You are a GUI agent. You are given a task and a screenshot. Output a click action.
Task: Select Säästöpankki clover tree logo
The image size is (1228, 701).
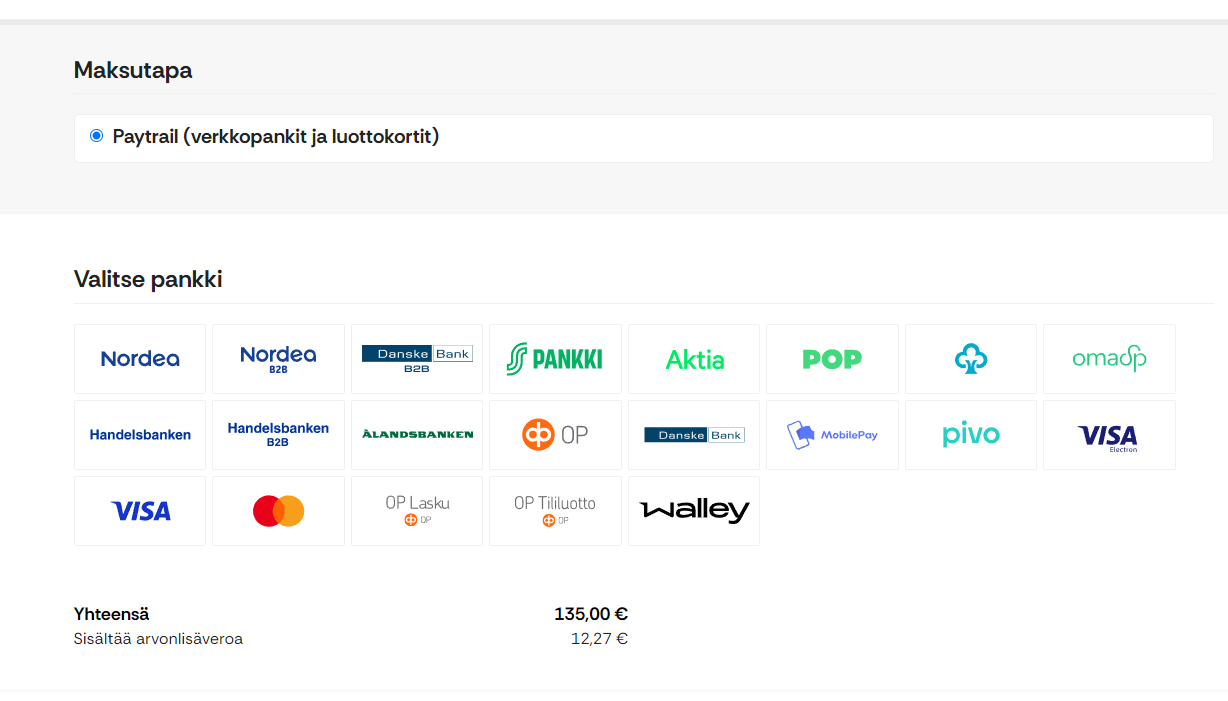pos(971,359)
